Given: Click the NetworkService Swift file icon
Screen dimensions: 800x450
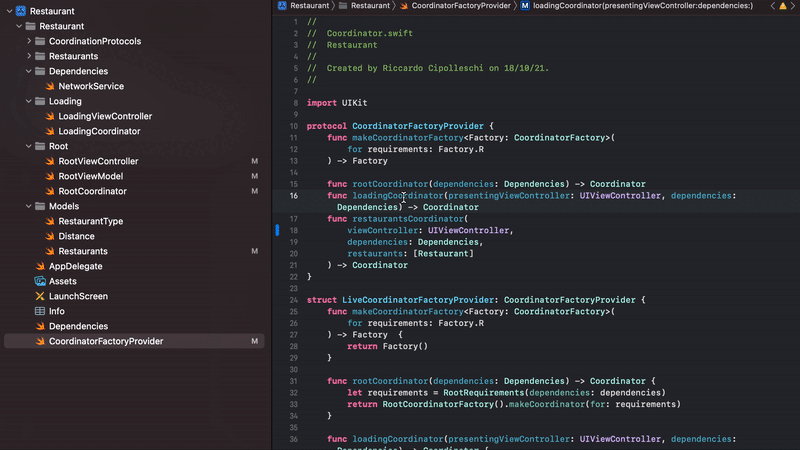Looking at the screenshot, I should click(x=50, y=86).
